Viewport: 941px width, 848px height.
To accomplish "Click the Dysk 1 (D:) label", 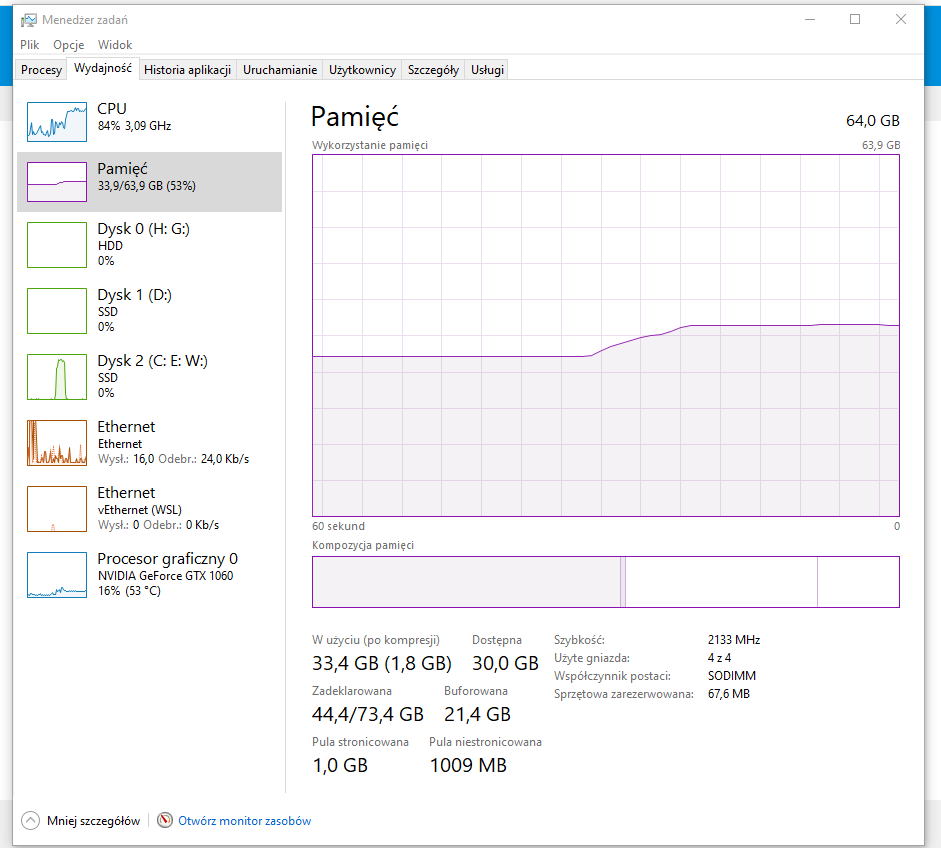I will 134,295.
